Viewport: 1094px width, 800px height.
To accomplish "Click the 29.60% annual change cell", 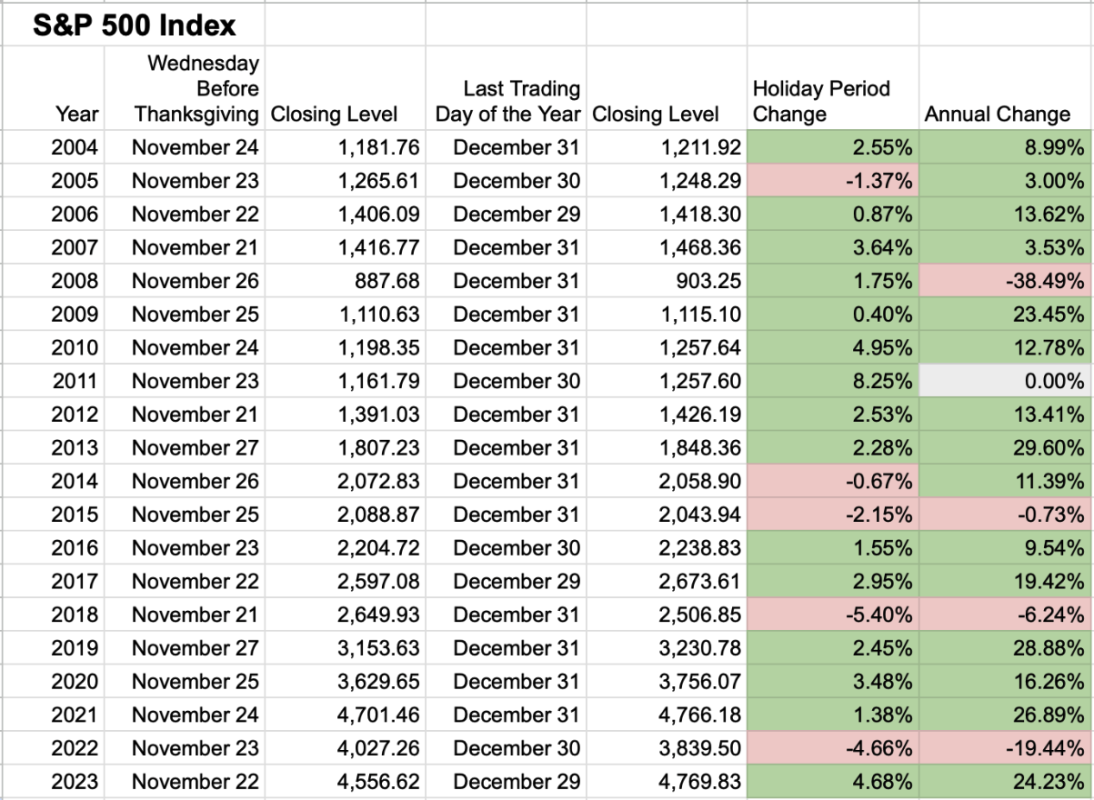I will [x=1004, y=448].
